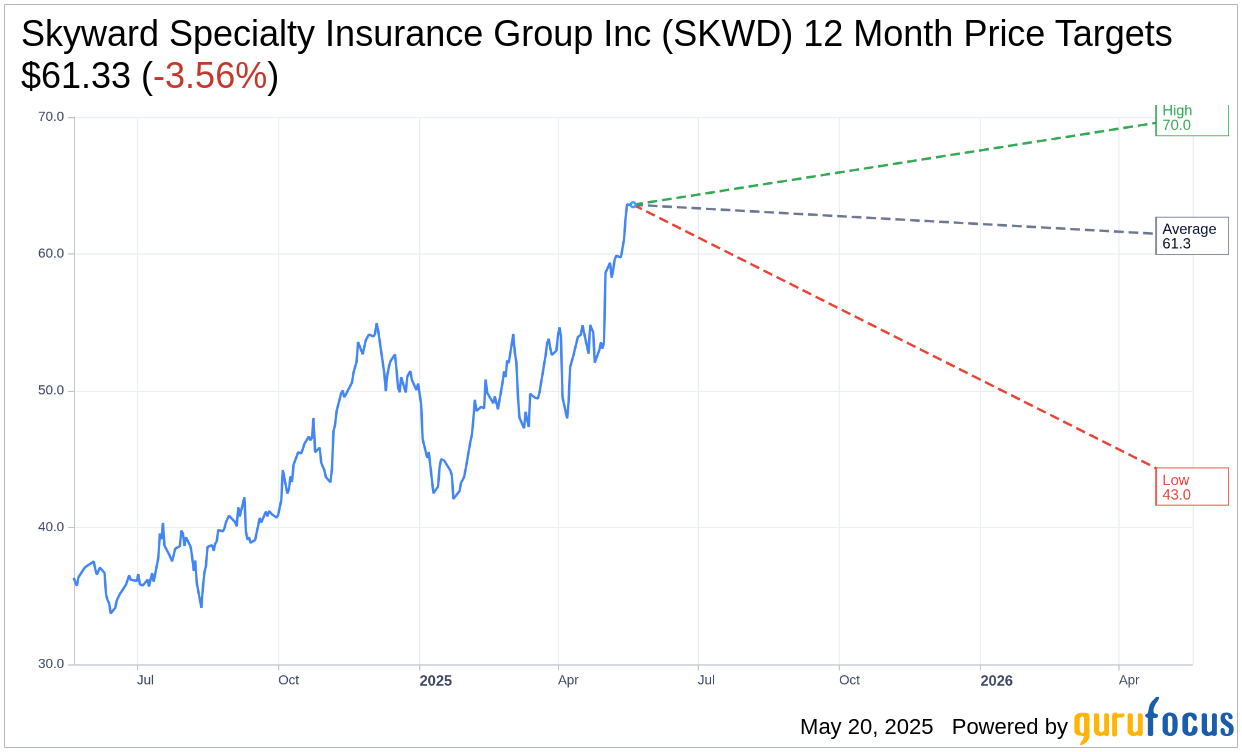The image size is (1242, 752).
Task: Select the chart title with SKWD ticker
Action: pyautogui.click(x=596, y=34)
